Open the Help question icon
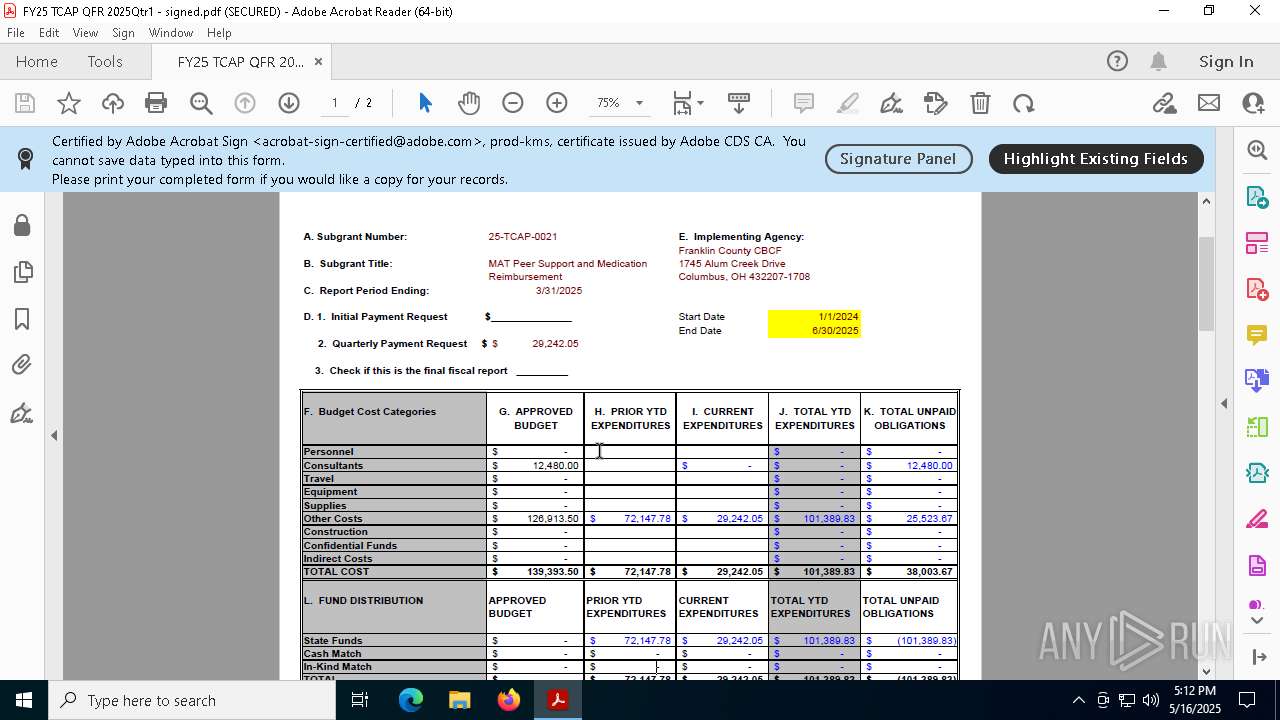Image resolution: width=1280 pixels, height=720 pixels. (1117, 61)
